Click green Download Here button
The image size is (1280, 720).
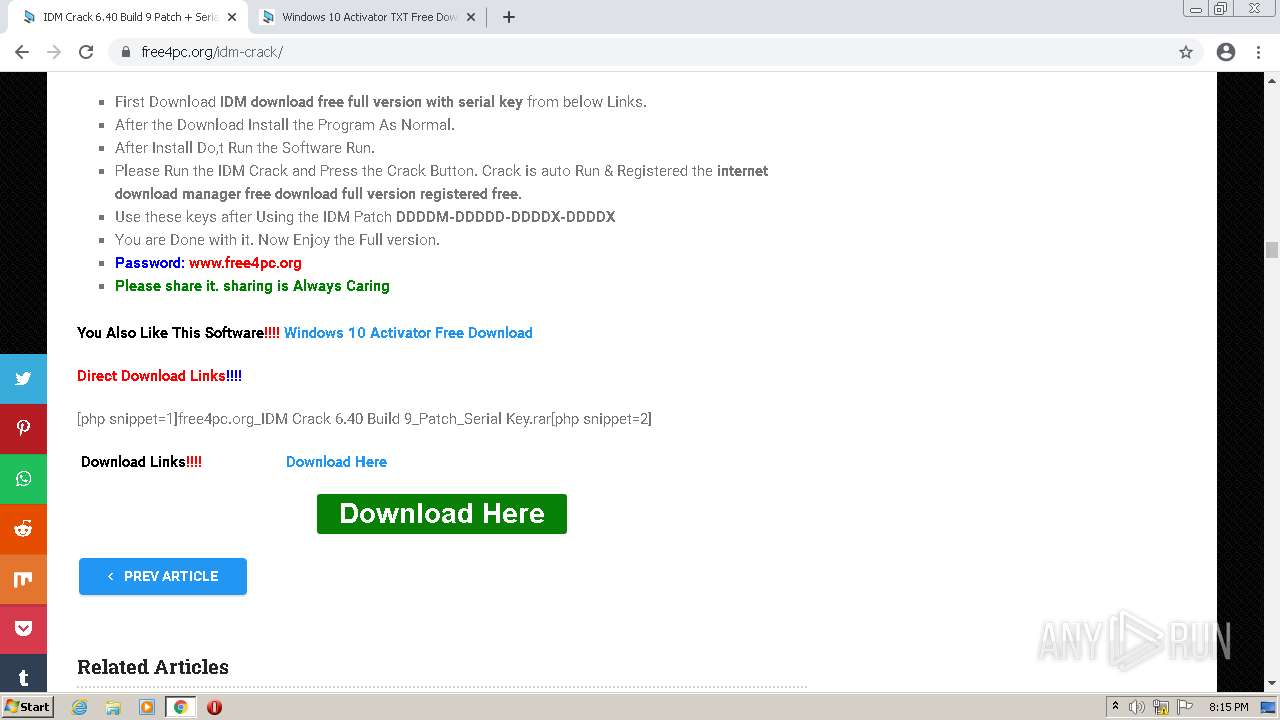coord(442,514)
